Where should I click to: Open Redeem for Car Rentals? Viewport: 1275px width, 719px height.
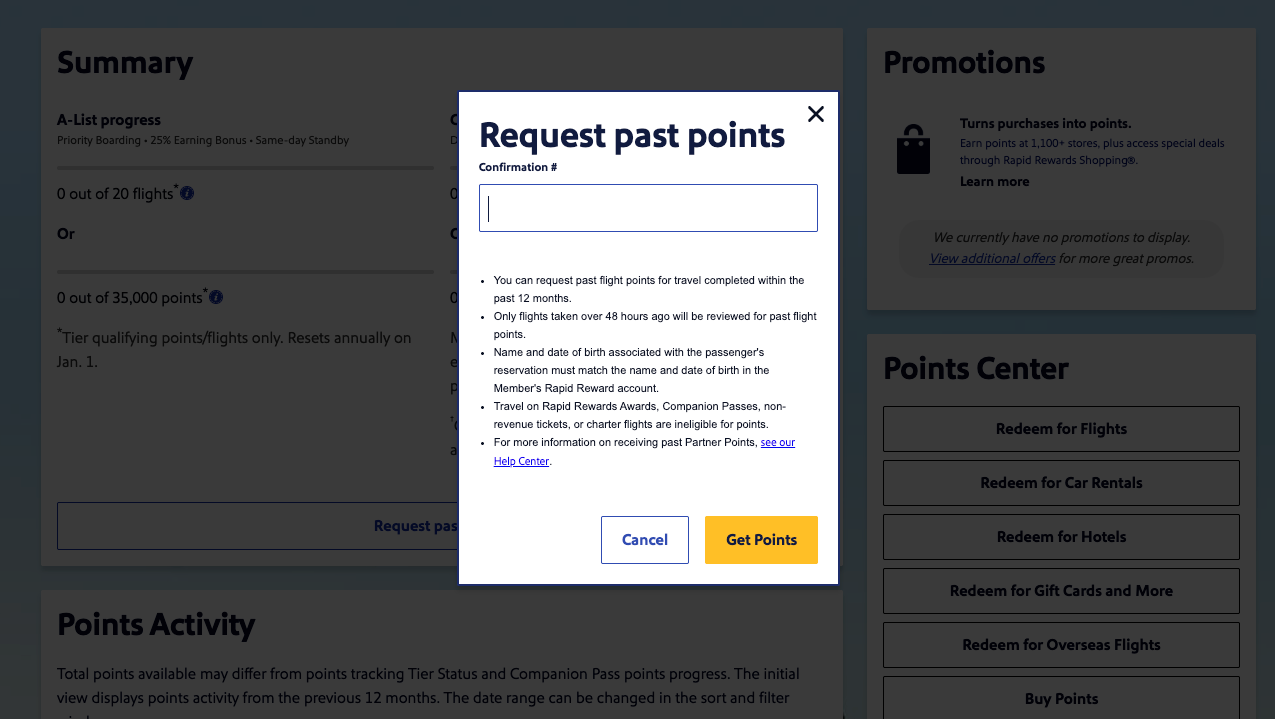1061,482
